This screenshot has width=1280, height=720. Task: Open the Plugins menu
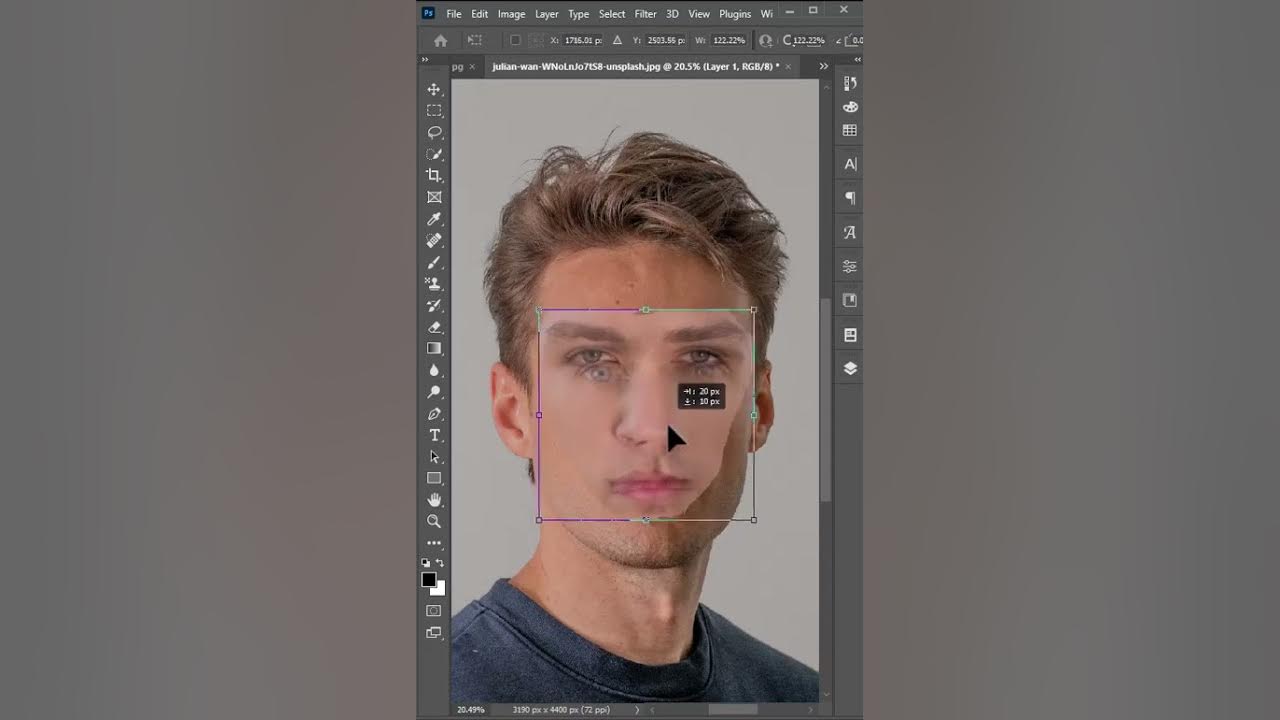coord(735,14)
